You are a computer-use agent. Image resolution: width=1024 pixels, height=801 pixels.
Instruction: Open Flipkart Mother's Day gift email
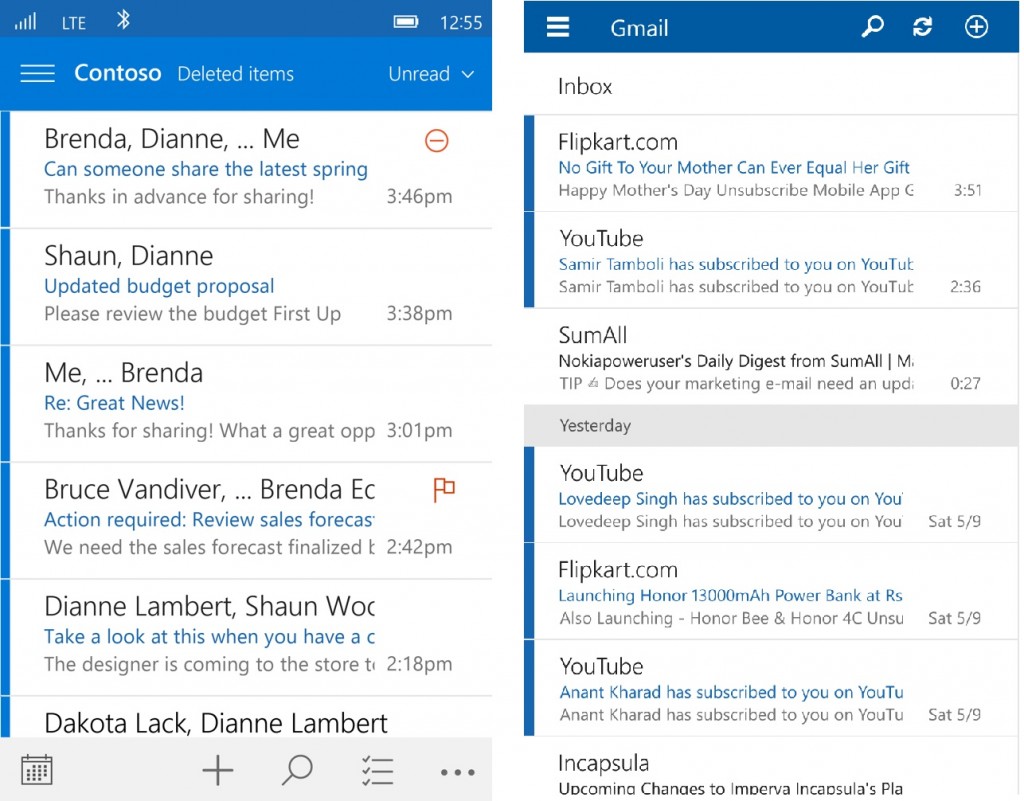click(x=771, y=164)
